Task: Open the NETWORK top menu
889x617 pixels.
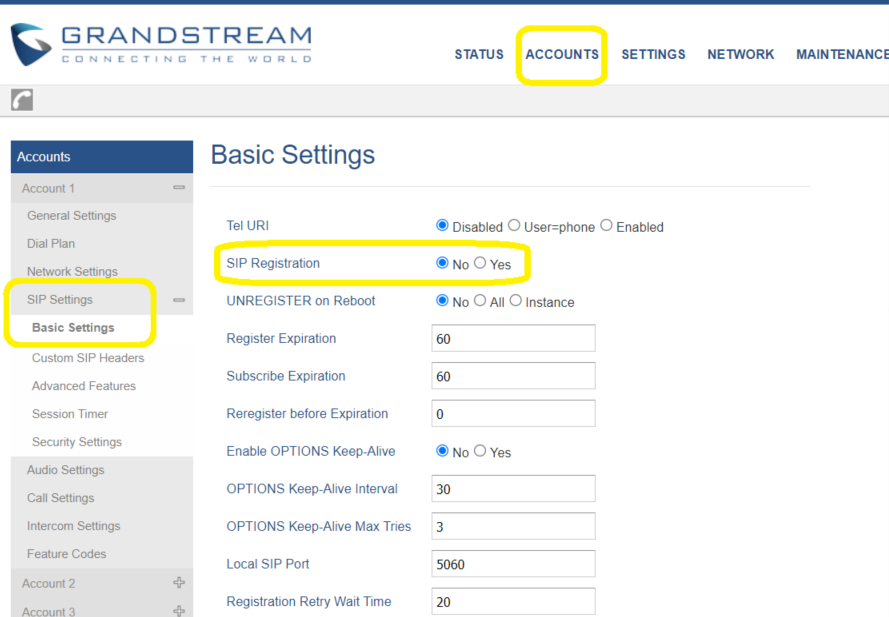Action: [740, 54]
